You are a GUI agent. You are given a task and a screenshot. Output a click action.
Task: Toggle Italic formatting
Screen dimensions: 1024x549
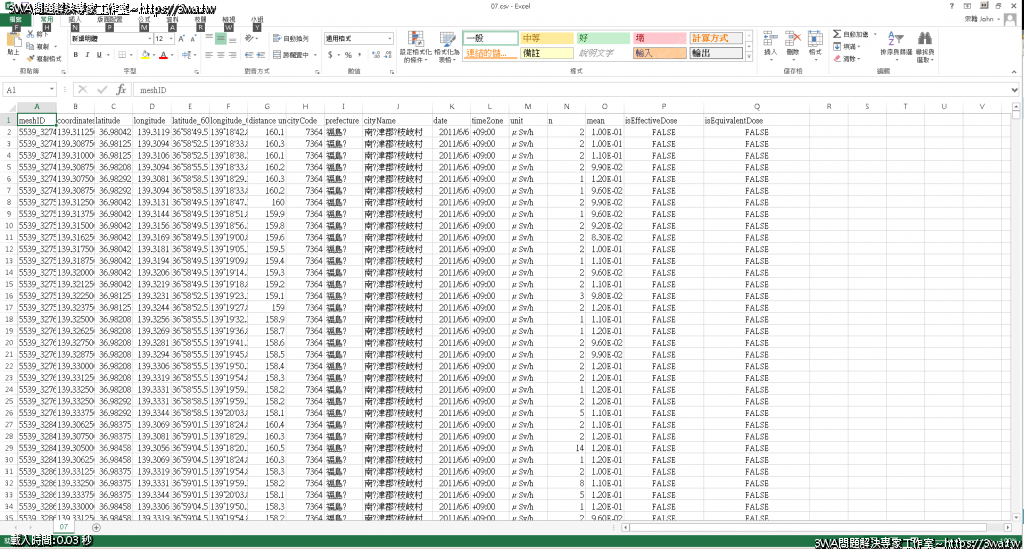87,54
